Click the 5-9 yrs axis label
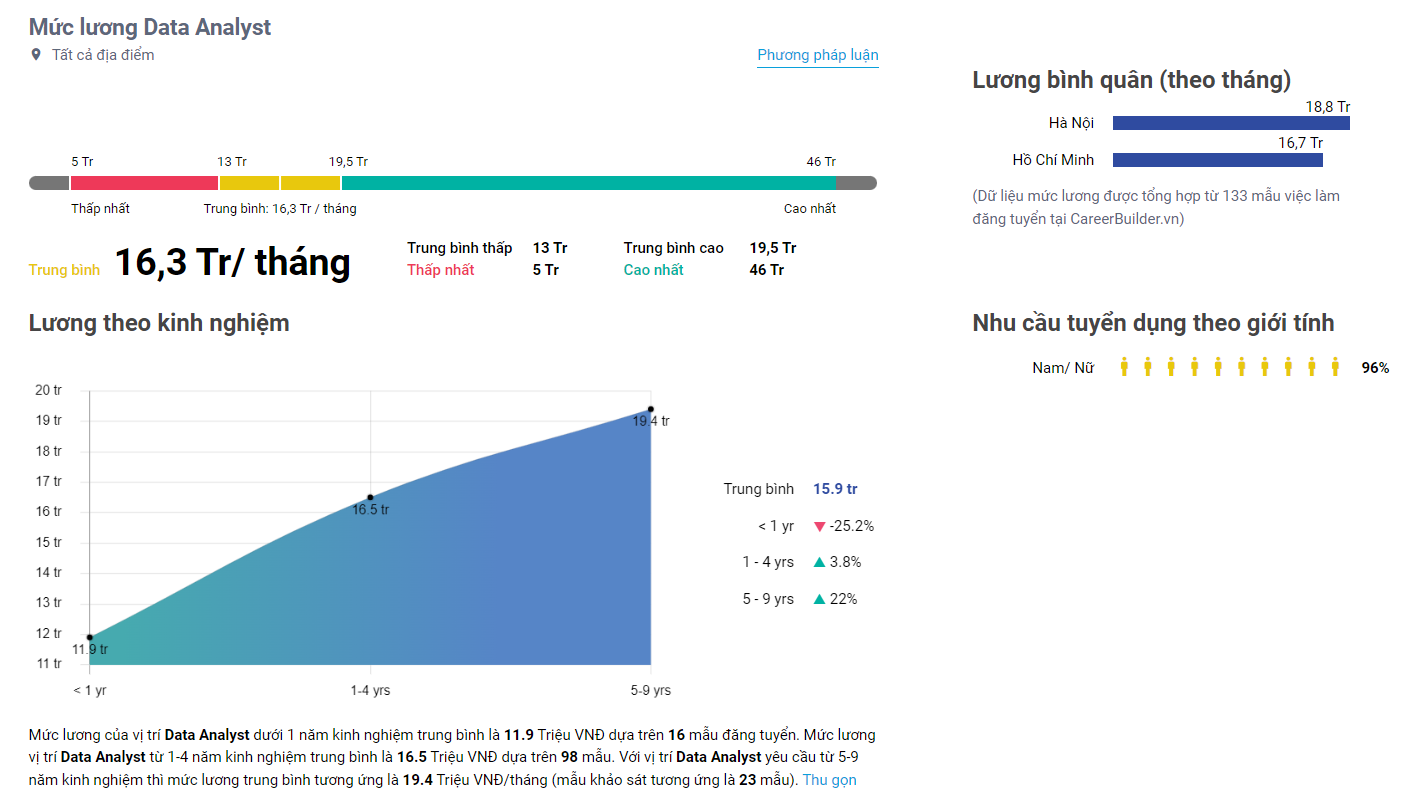The width and height of the screenshot is (1405, 796). (x=651, y=690)
